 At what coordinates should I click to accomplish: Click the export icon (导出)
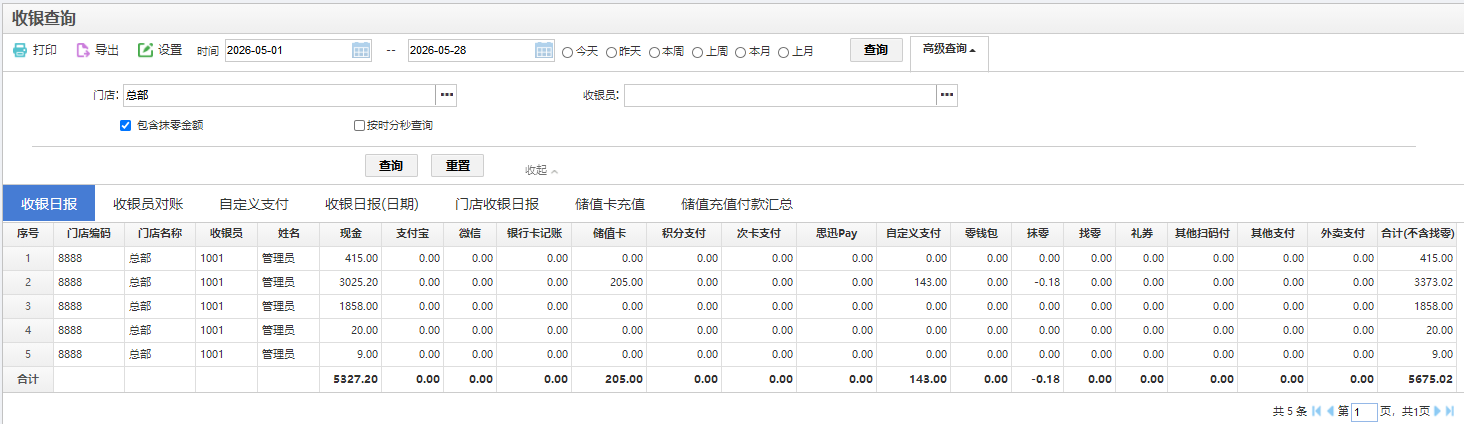(83, 50)
